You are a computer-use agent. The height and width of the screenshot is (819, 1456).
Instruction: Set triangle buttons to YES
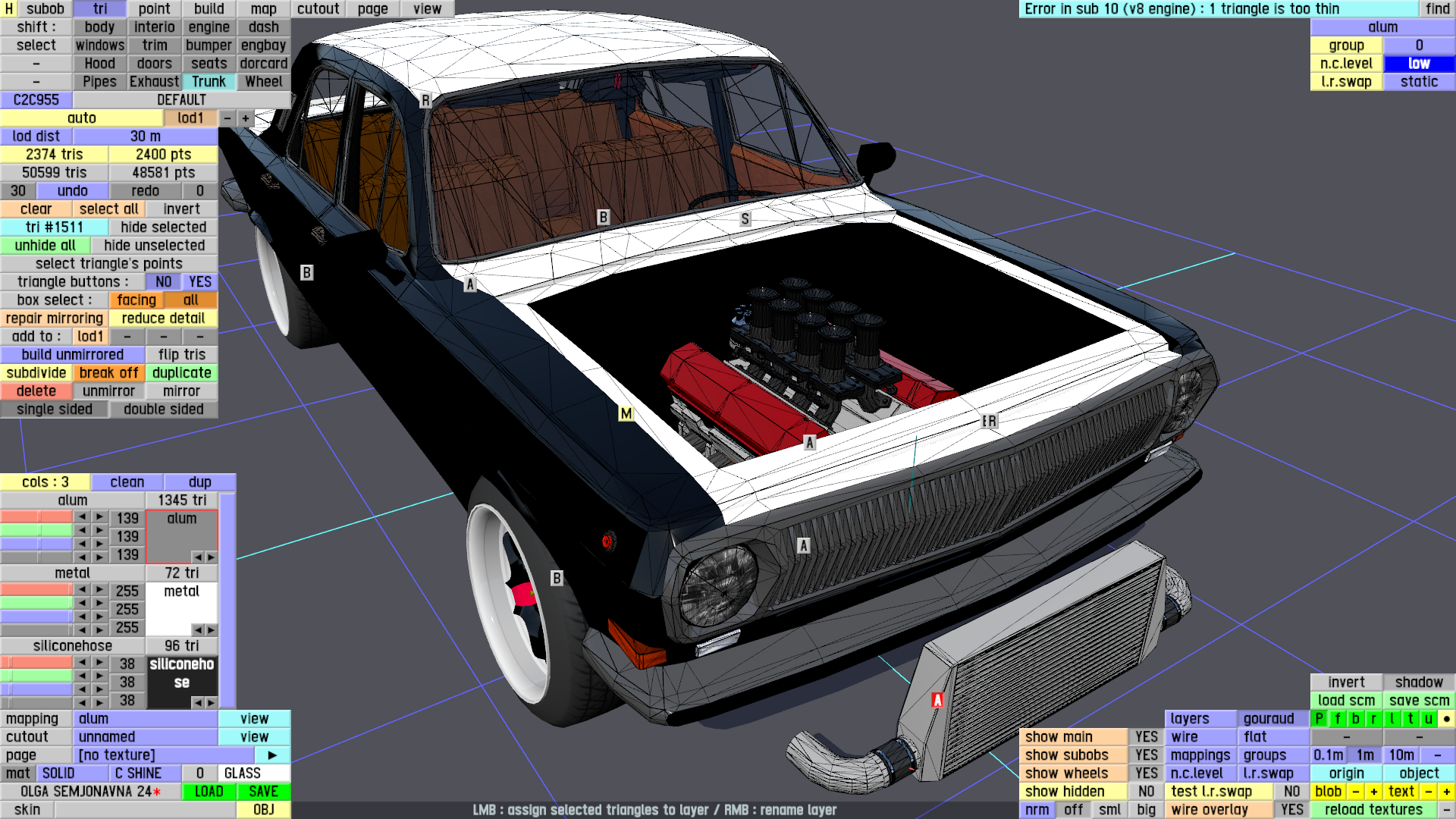pyautogui.click(x=200, y=282)
